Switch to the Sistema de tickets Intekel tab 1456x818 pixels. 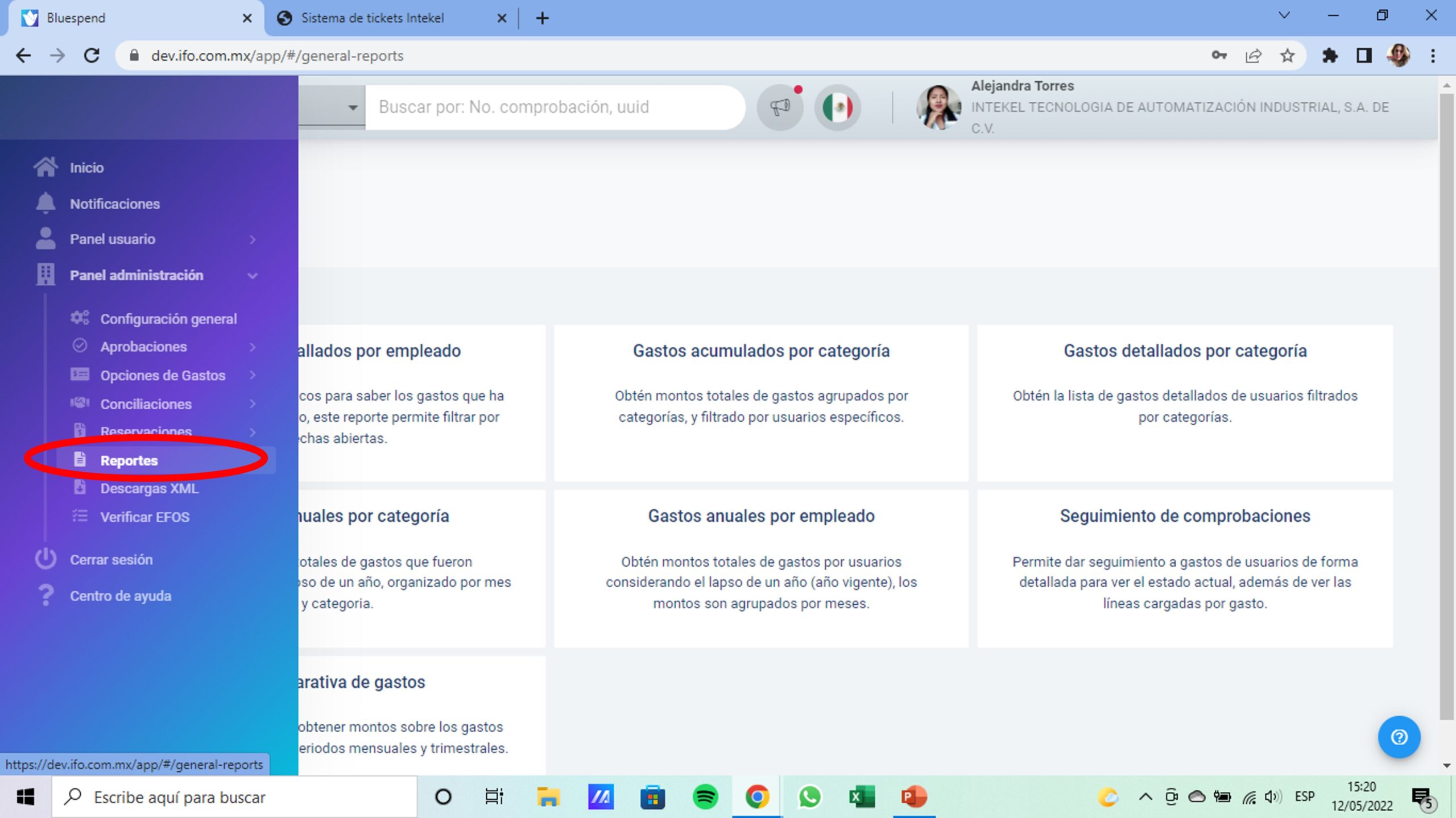pyautogui.click(x=373, y=18)
